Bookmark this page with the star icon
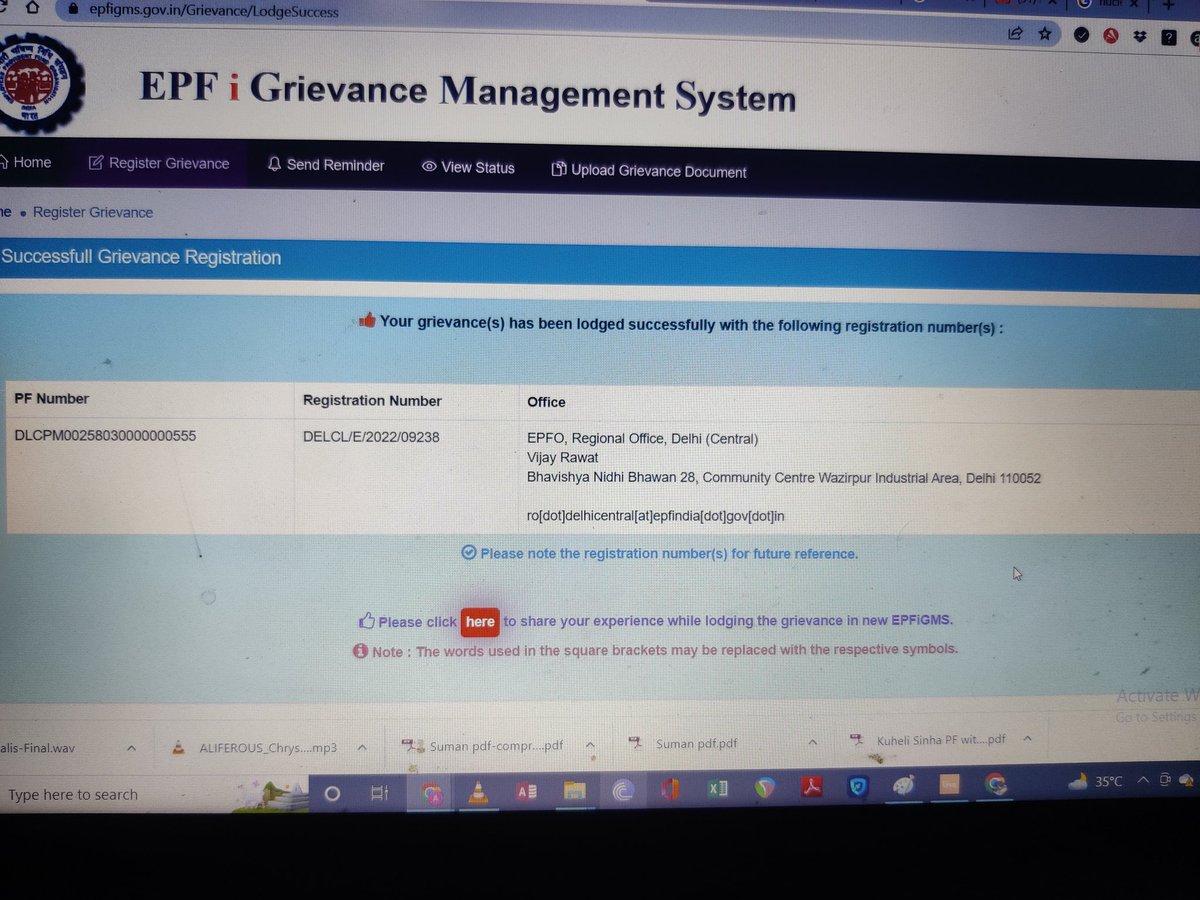 click(1045, 33)
